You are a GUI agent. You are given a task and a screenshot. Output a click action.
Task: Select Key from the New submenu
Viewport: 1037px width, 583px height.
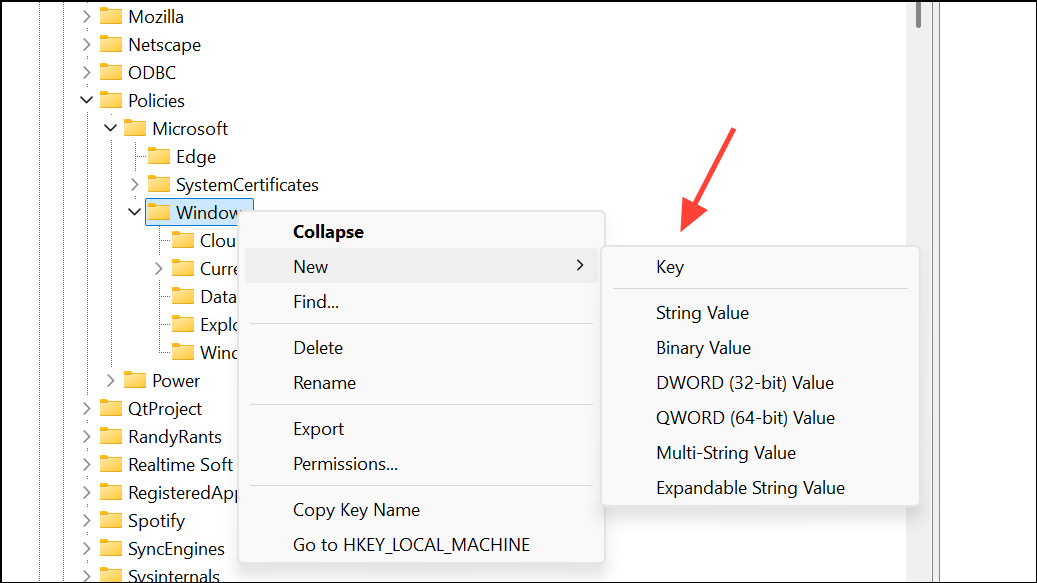[x=670, y=266]
